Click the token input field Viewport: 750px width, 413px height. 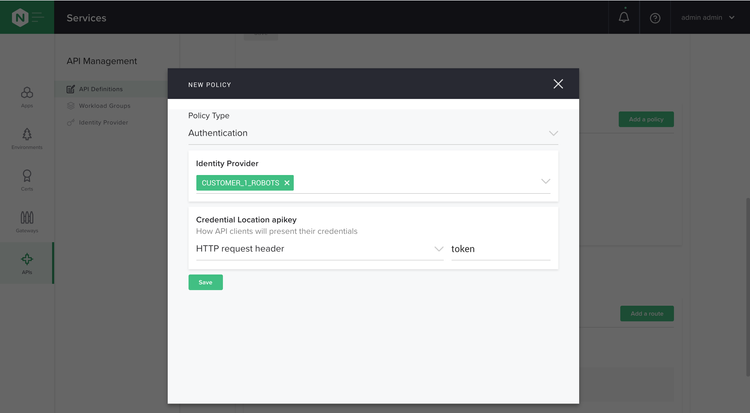click(x=501, y=249)
